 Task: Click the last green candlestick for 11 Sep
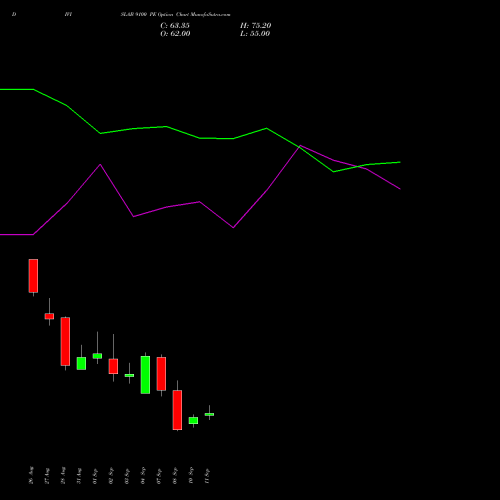pos(209,414)
